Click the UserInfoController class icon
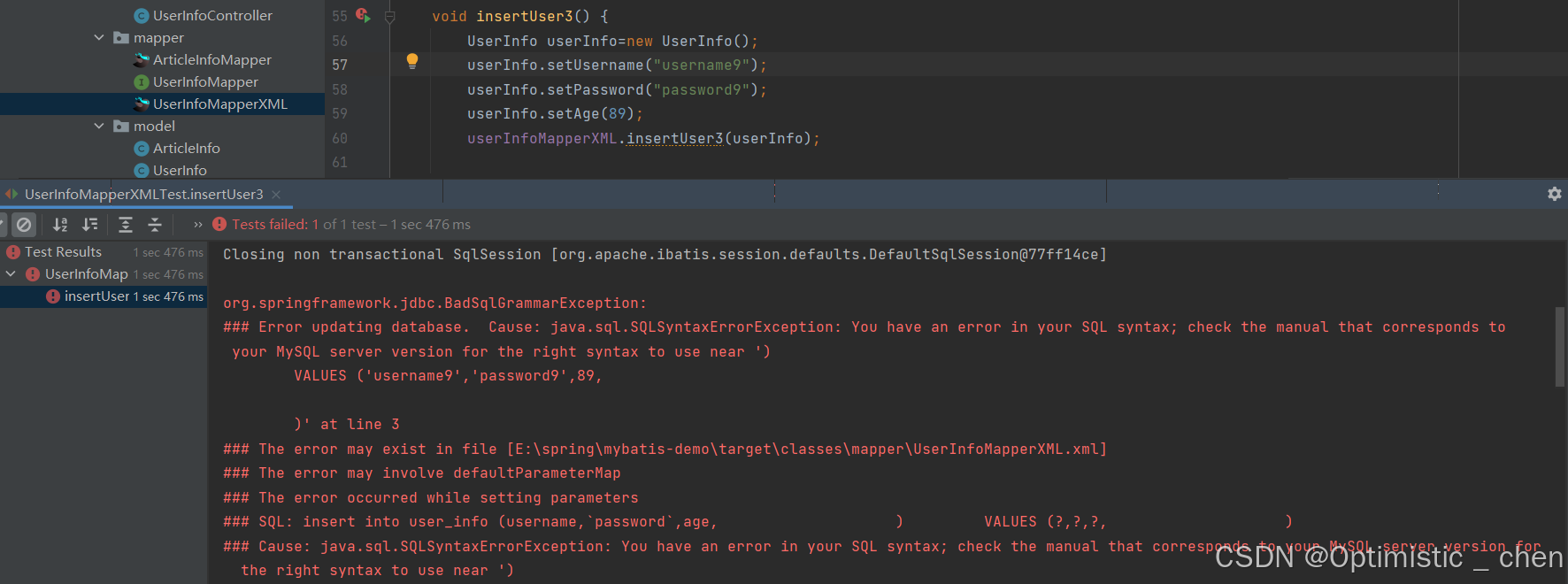This screenshot has height=584, width=1568. point(141,16)
